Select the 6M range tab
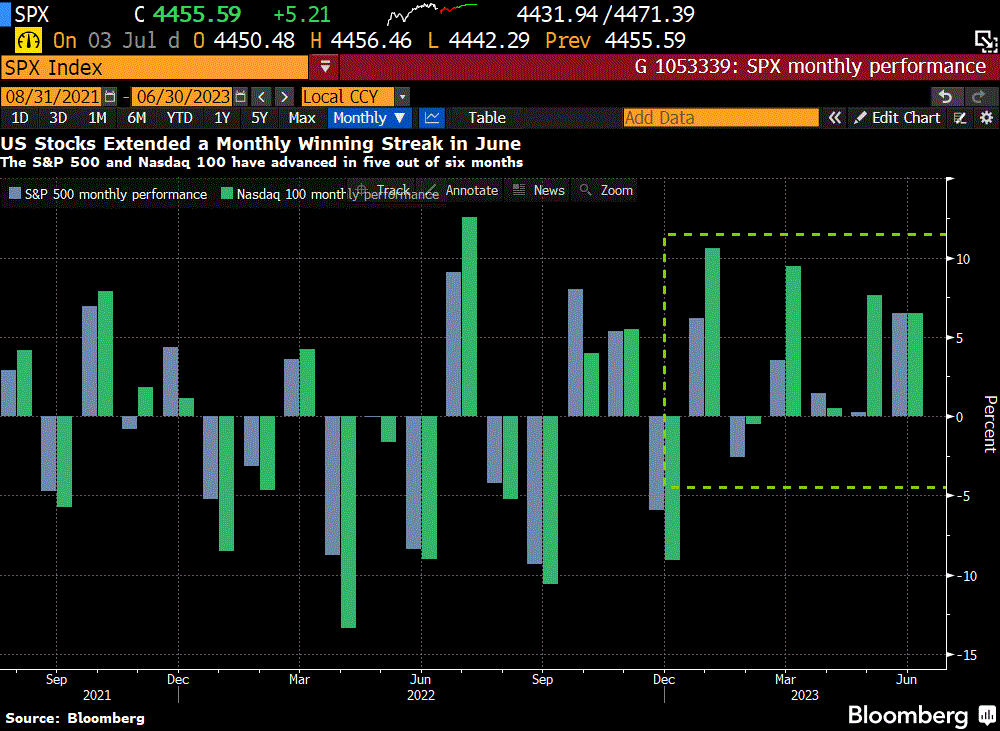This screenshot has height=731, width=1000. [x=136, y=118]
